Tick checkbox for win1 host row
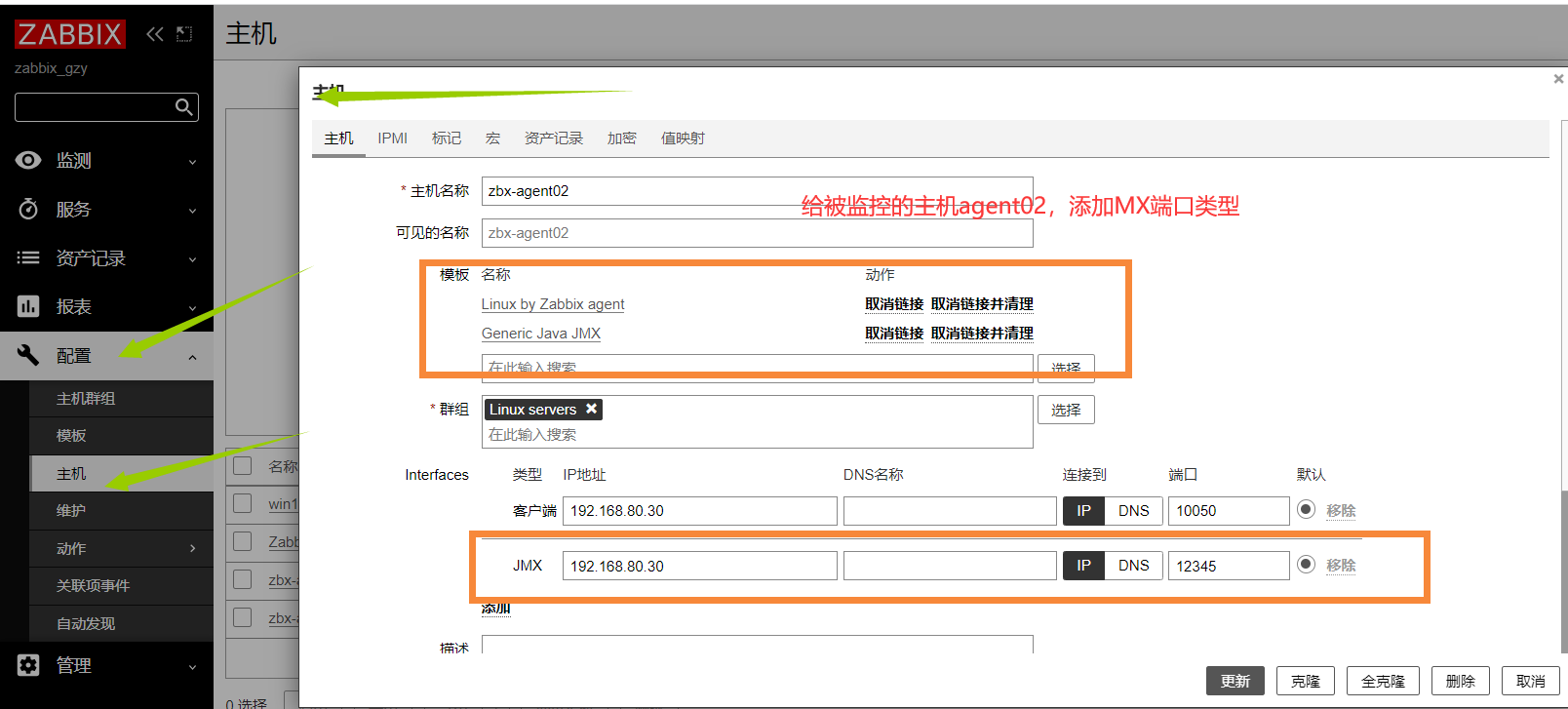 (x=243, y=503)
